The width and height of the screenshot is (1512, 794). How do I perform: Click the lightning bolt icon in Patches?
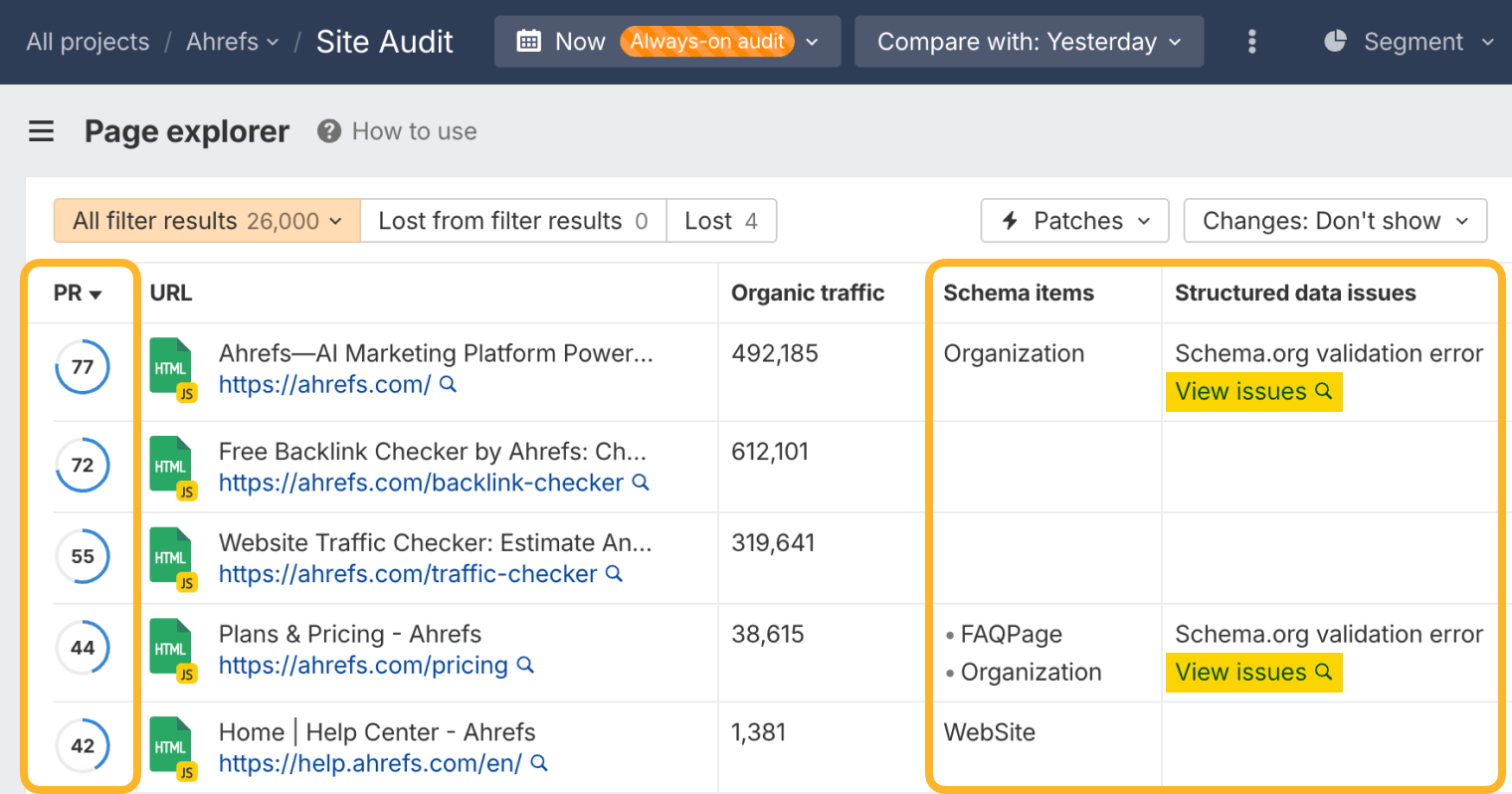point(1010,221)
